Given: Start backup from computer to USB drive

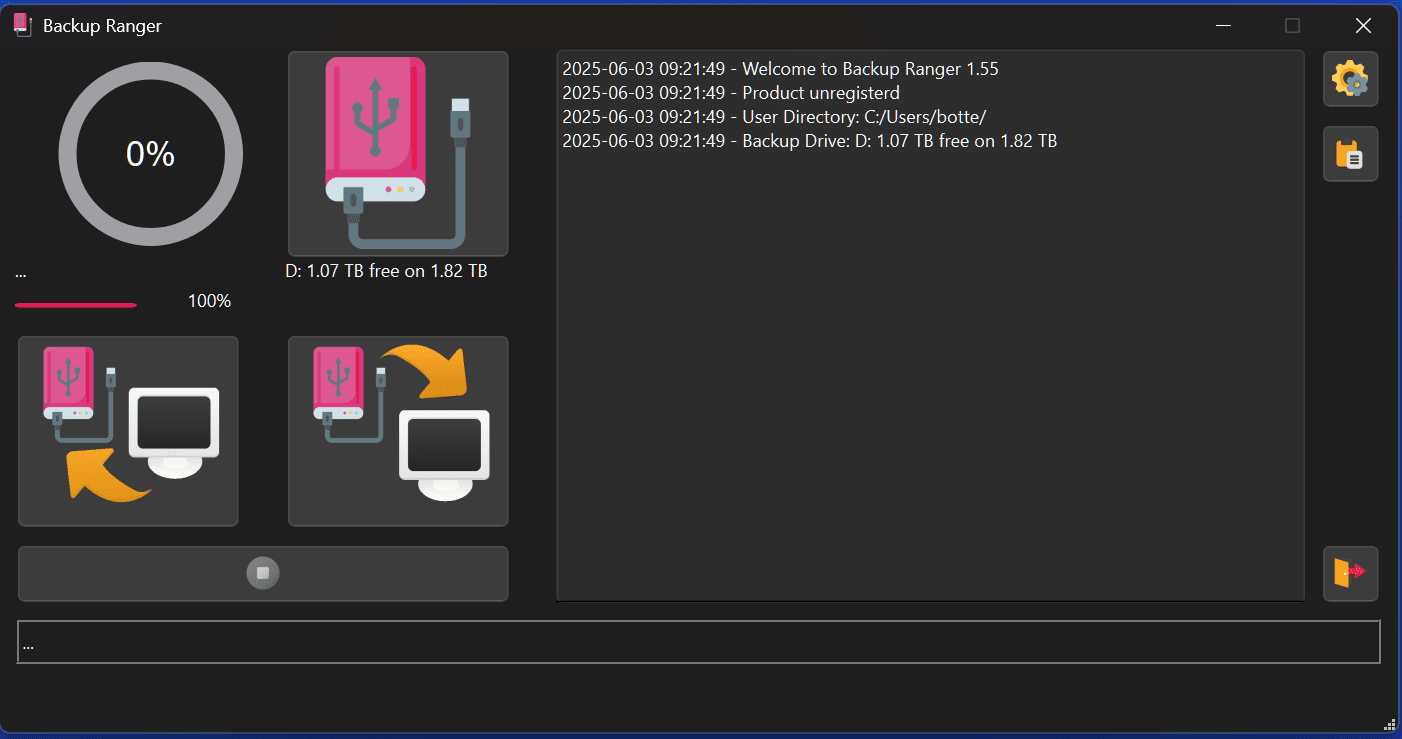Looking at the screenshot, I should click(x=128, y=431).
